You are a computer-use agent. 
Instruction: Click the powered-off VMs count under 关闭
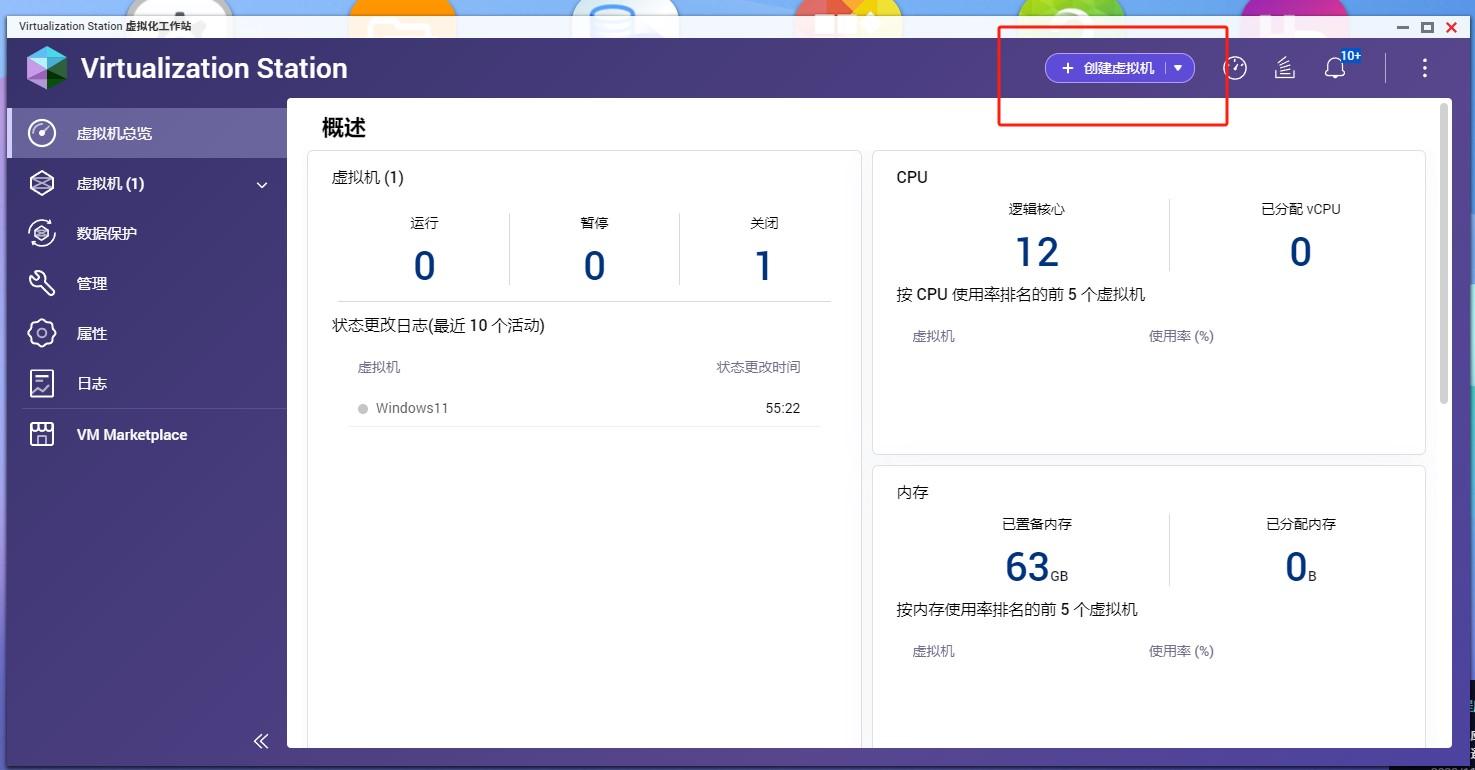764,266
